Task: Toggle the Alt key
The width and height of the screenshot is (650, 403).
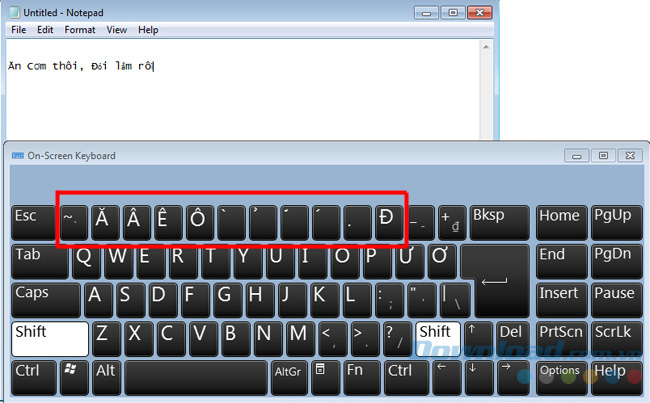Action: pyautogui.click(x=107, y=377)
